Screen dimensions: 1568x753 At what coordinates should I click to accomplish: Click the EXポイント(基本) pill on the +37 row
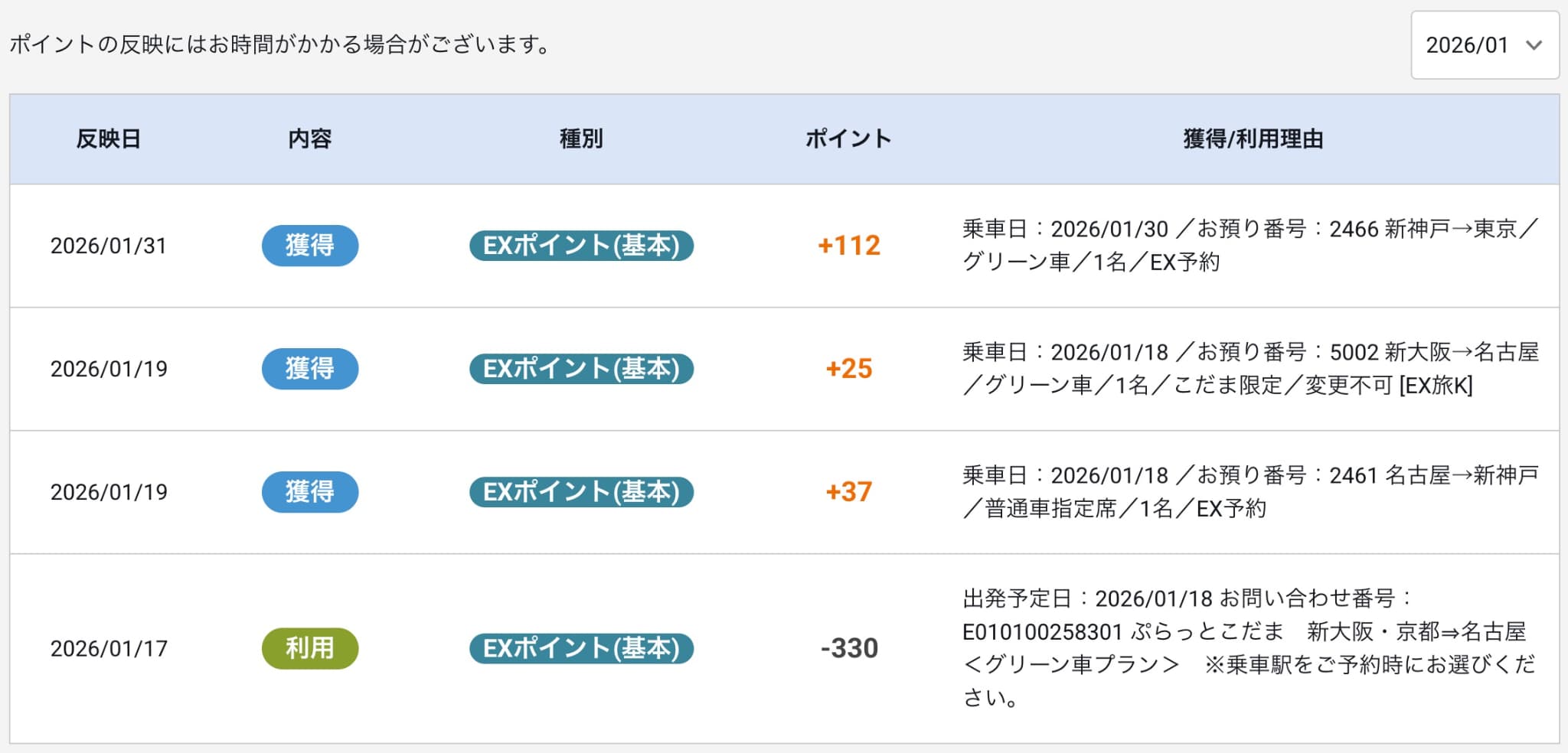582,492
